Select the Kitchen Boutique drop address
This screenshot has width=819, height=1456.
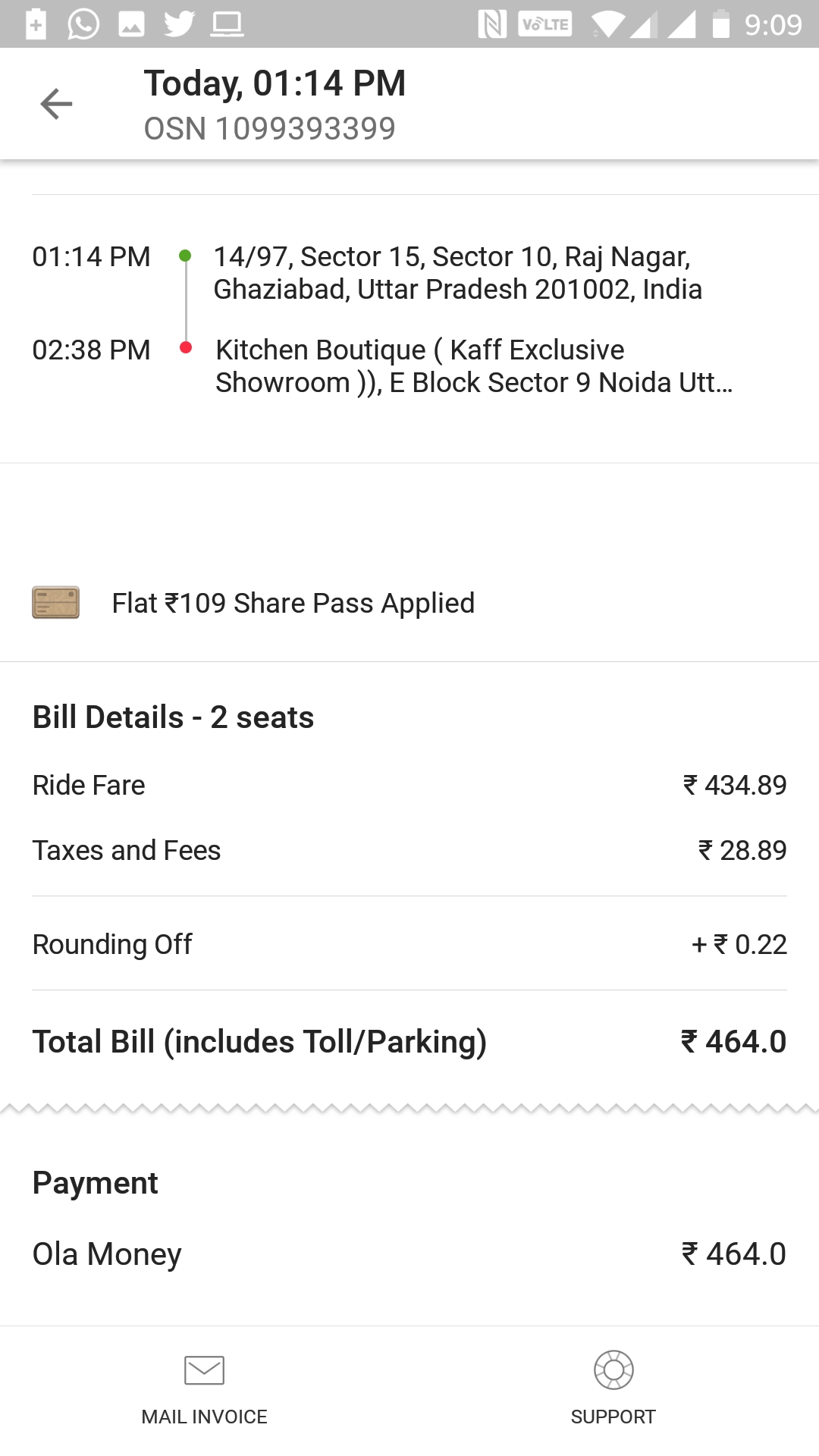pos(473,366)
